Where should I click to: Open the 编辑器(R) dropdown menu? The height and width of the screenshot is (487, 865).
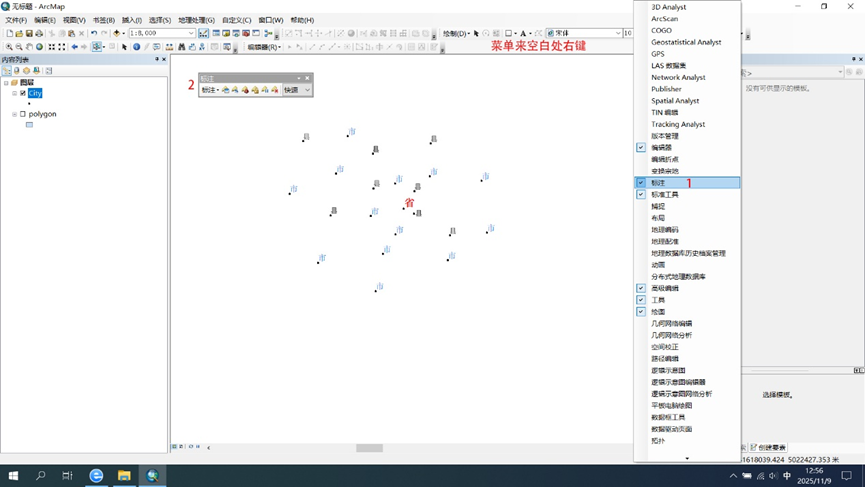click(264, 47)
